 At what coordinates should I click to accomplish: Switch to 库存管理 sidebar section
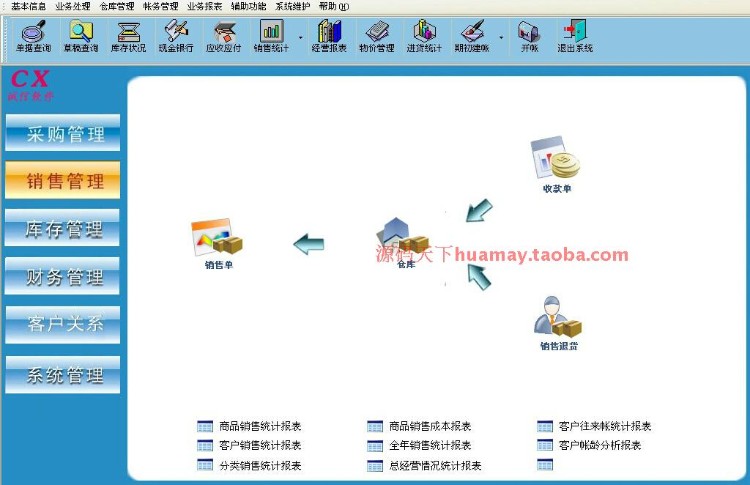pyautogui.click(x=63, y=228)
